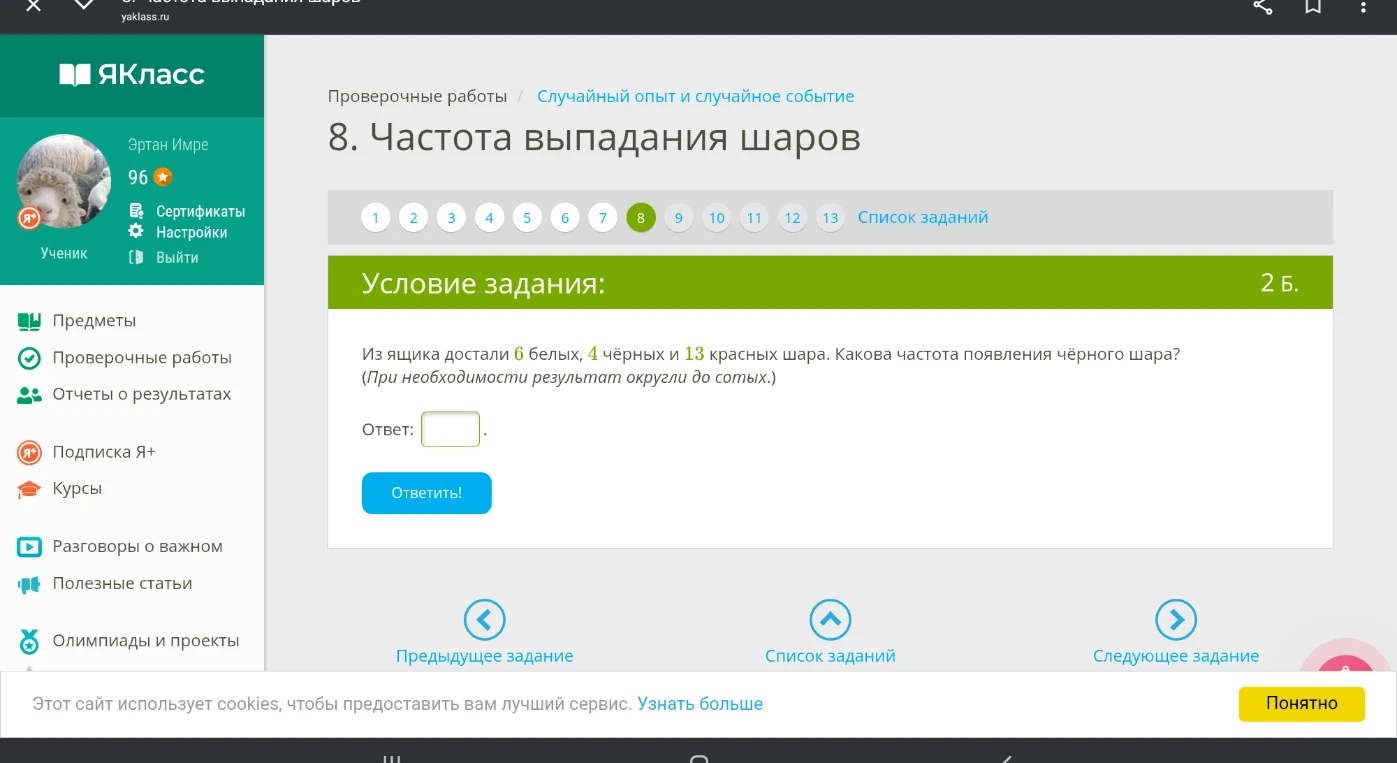Select Полезные статьи menu item

[x=122, y=583]
